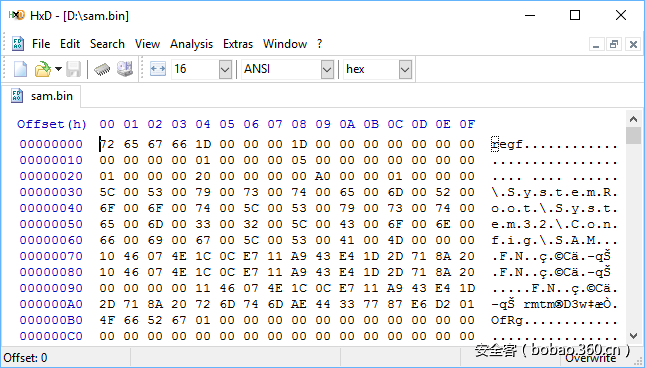Image resolution: width=645 pixels, height=368 pixels.
Task: Restore the inner sam.bin document window
Action: pos(614,44)
